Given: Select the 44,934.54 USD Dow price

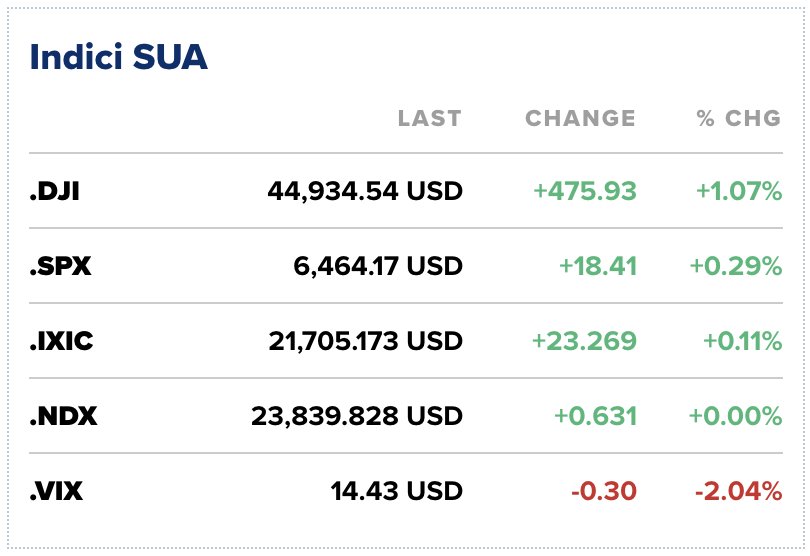Looking at the screenshot, I should pyautogui.click(x=365, y=190).
